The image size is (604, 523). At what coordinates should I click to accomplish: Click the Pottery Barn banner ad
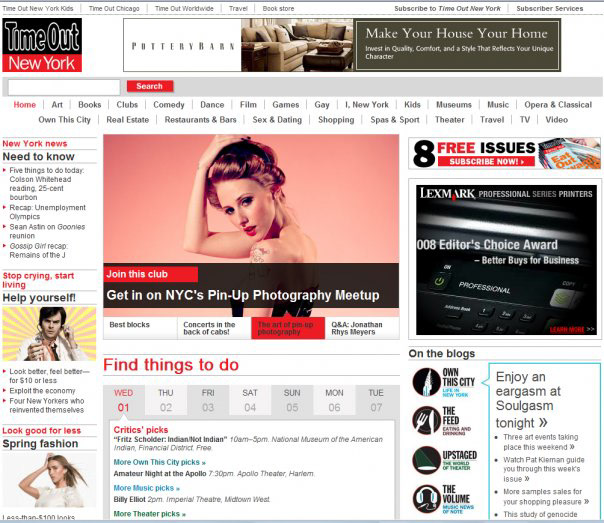[342, 45]
